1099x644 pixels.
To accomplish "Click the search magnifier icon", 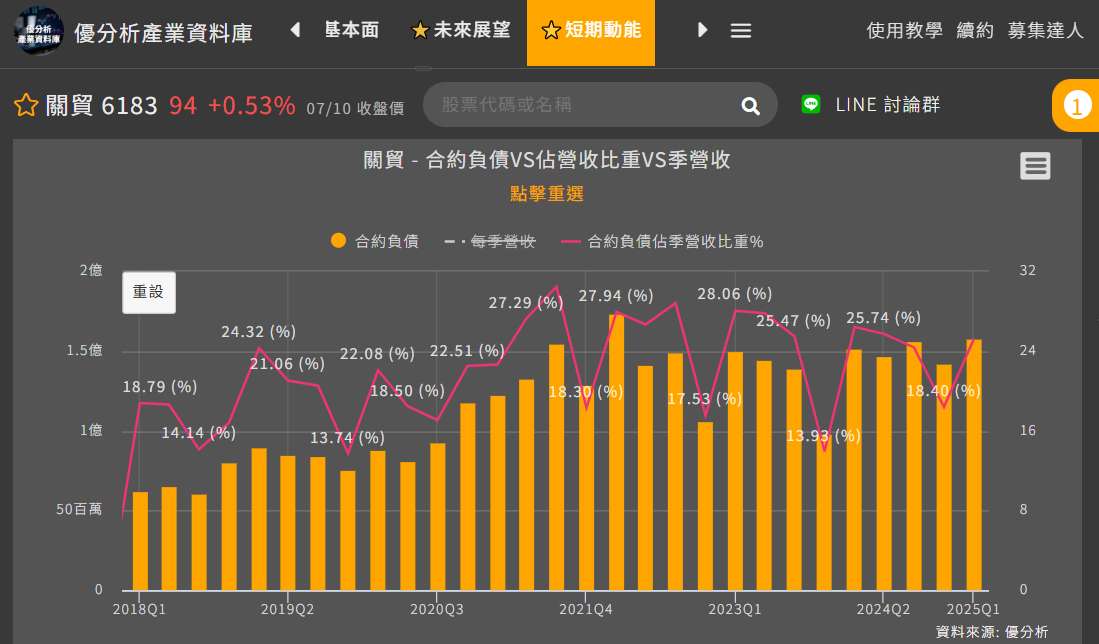I will pos(751,106).
